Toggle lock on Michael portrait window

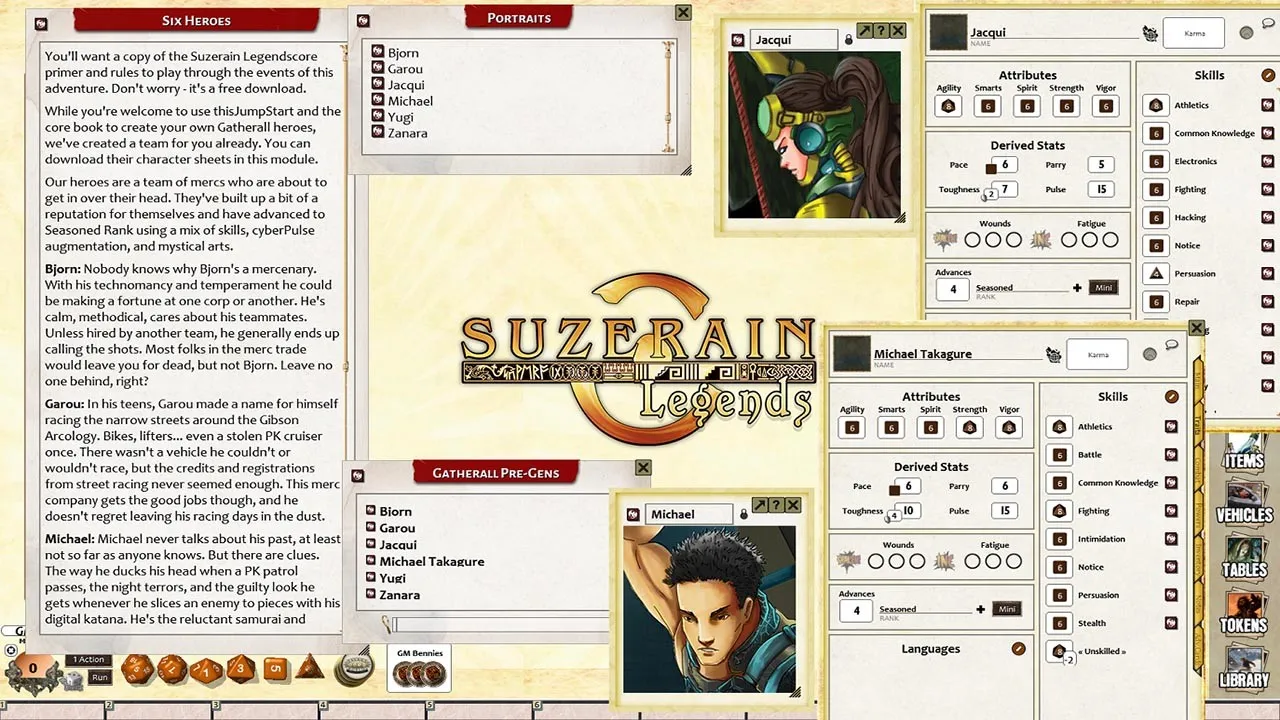[743, 514]
